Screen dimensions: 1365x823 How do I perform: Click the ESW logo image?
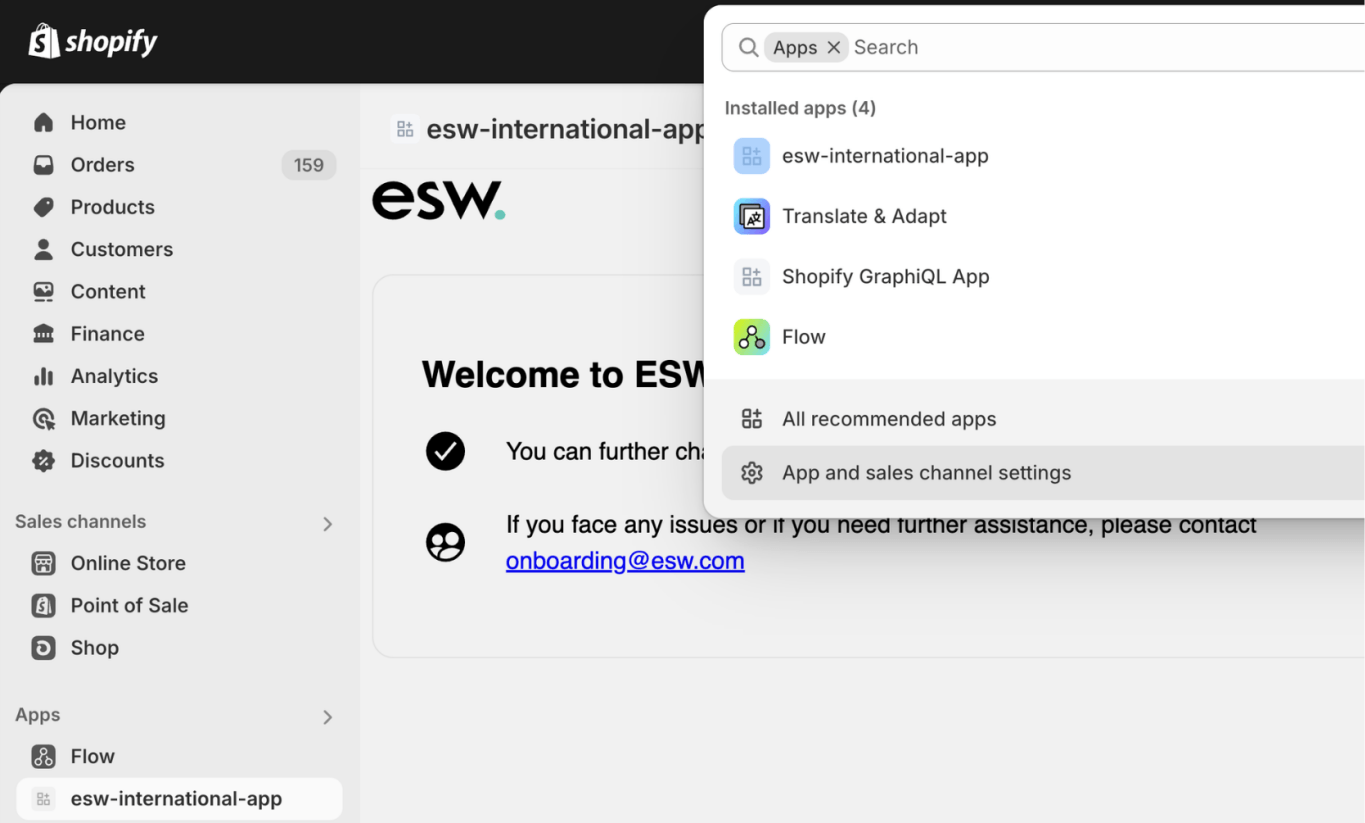tap(439, 200)
